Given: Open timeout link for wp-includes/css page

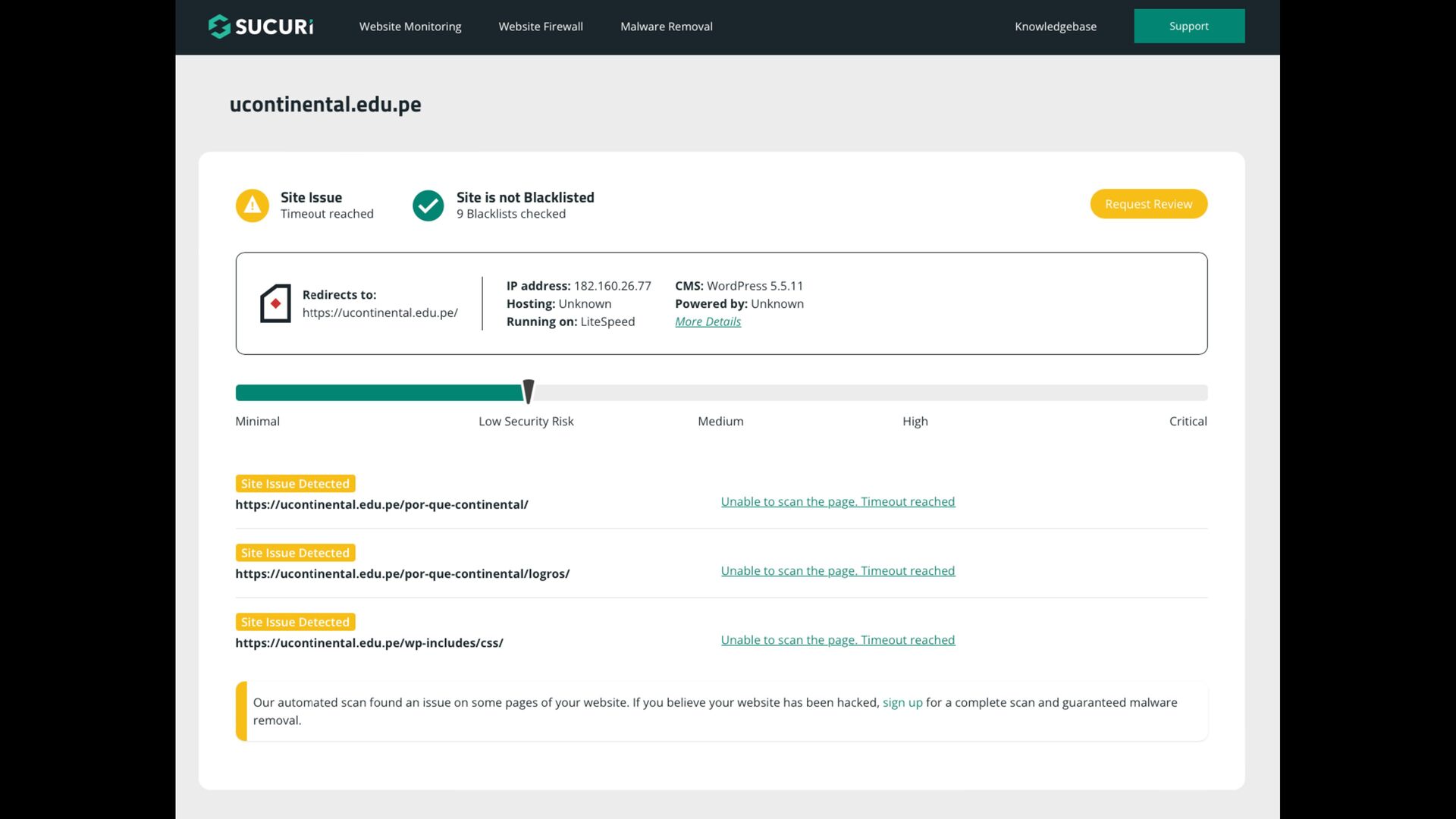Looking at the screenshot, I should [838, 639].
